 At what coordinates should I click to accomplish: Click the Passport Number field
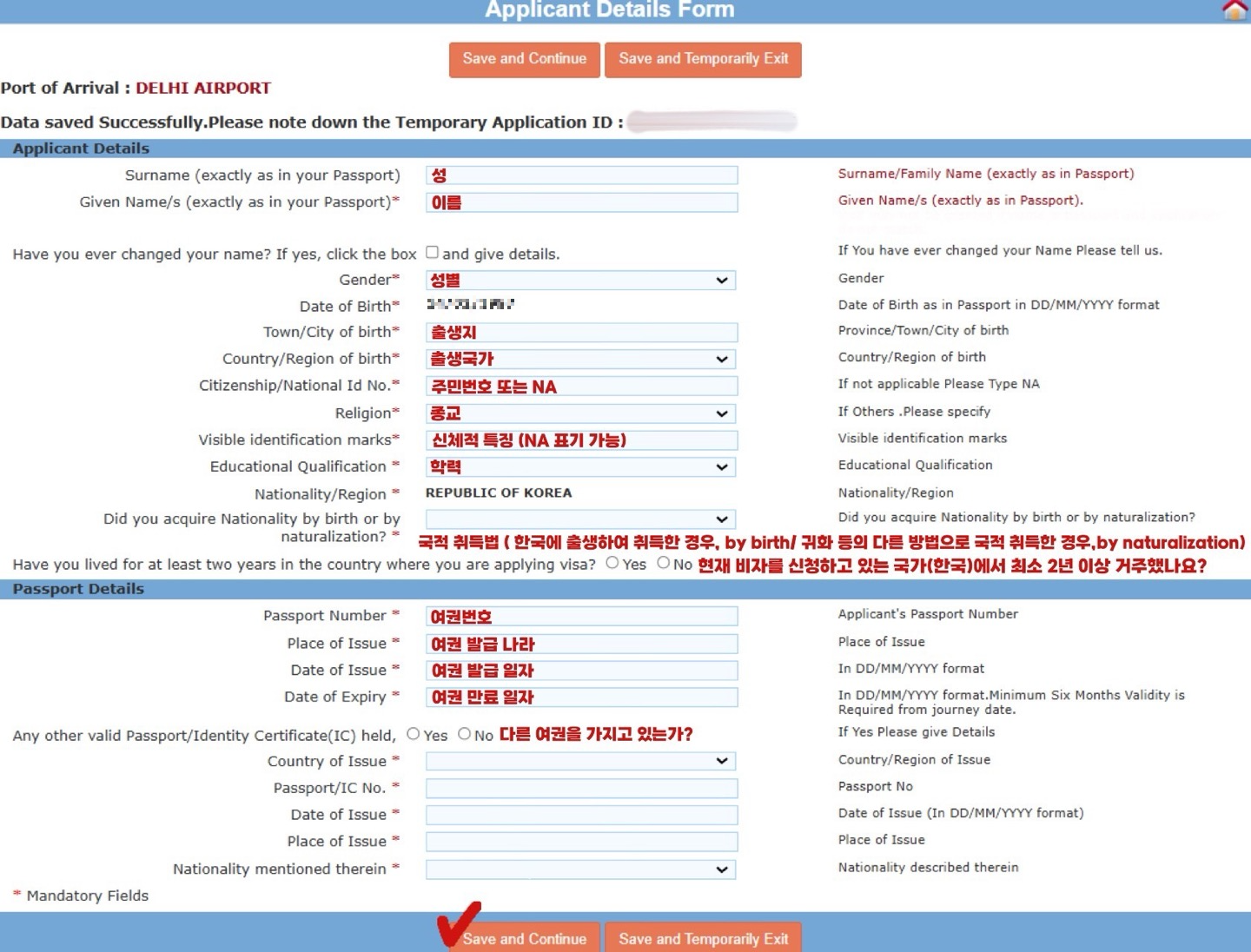[x=582, y=617]
